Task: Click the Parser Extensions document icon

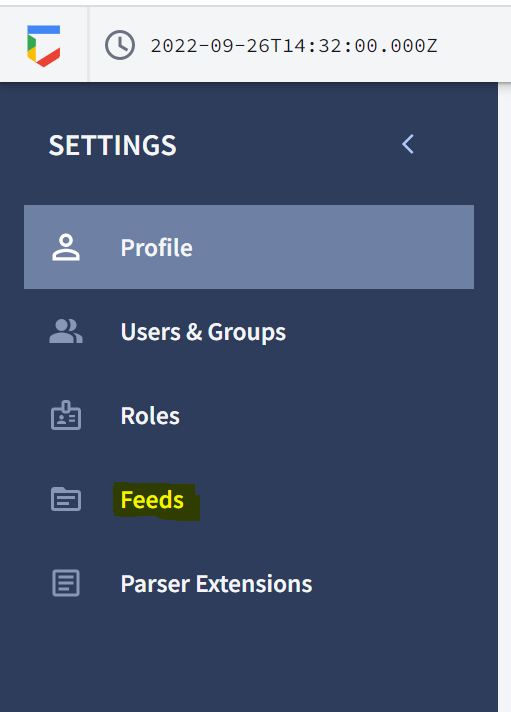Action: tap(66, 583)
